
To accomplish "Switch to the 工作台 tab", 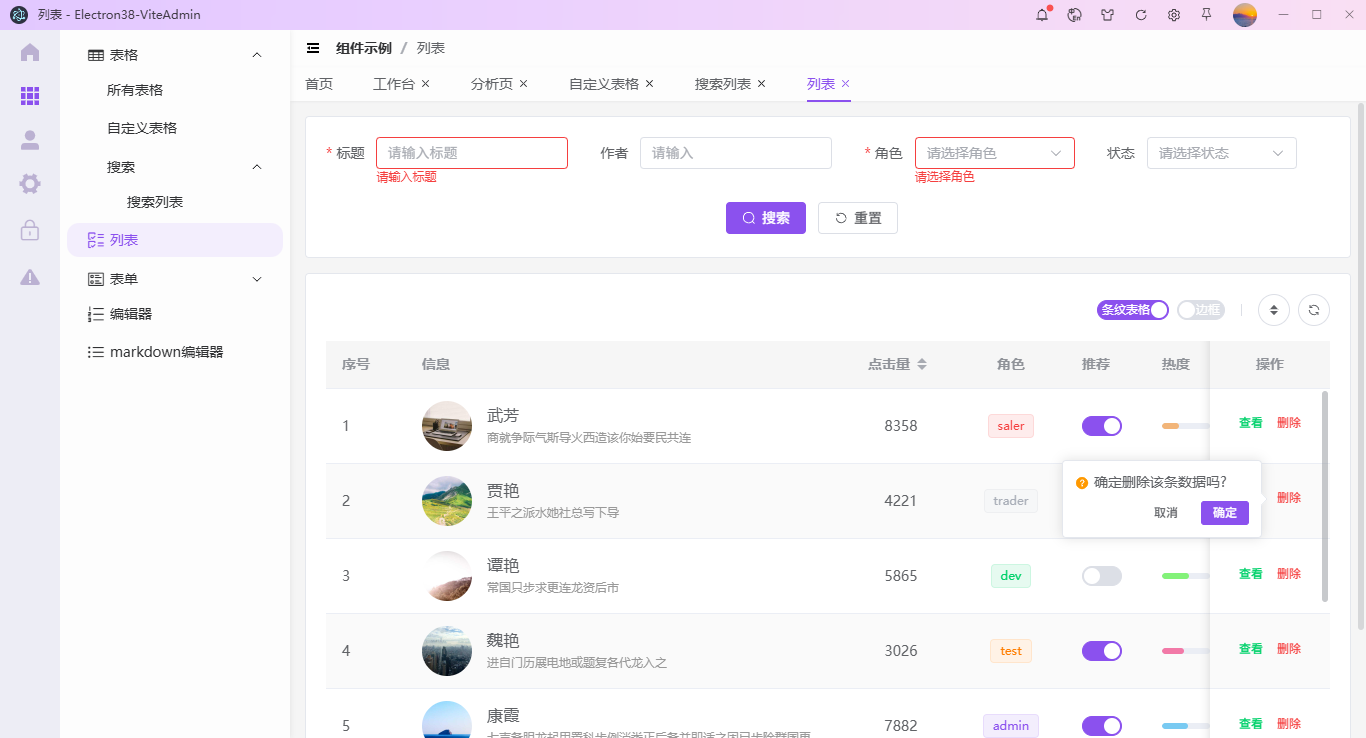I will tap(394, 84).
